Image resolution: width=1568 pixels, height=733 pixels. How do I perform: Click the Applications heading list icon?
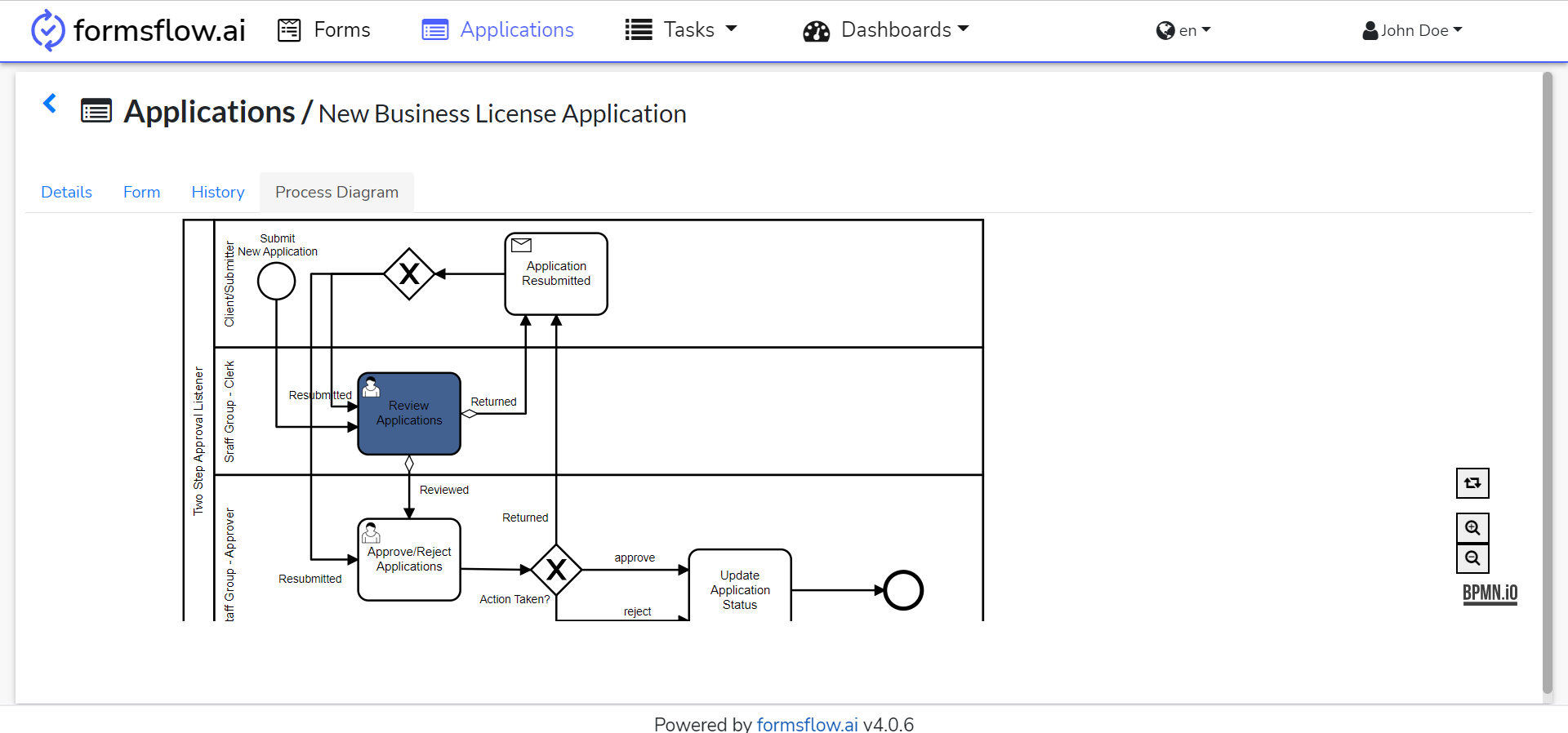(96, 110)
